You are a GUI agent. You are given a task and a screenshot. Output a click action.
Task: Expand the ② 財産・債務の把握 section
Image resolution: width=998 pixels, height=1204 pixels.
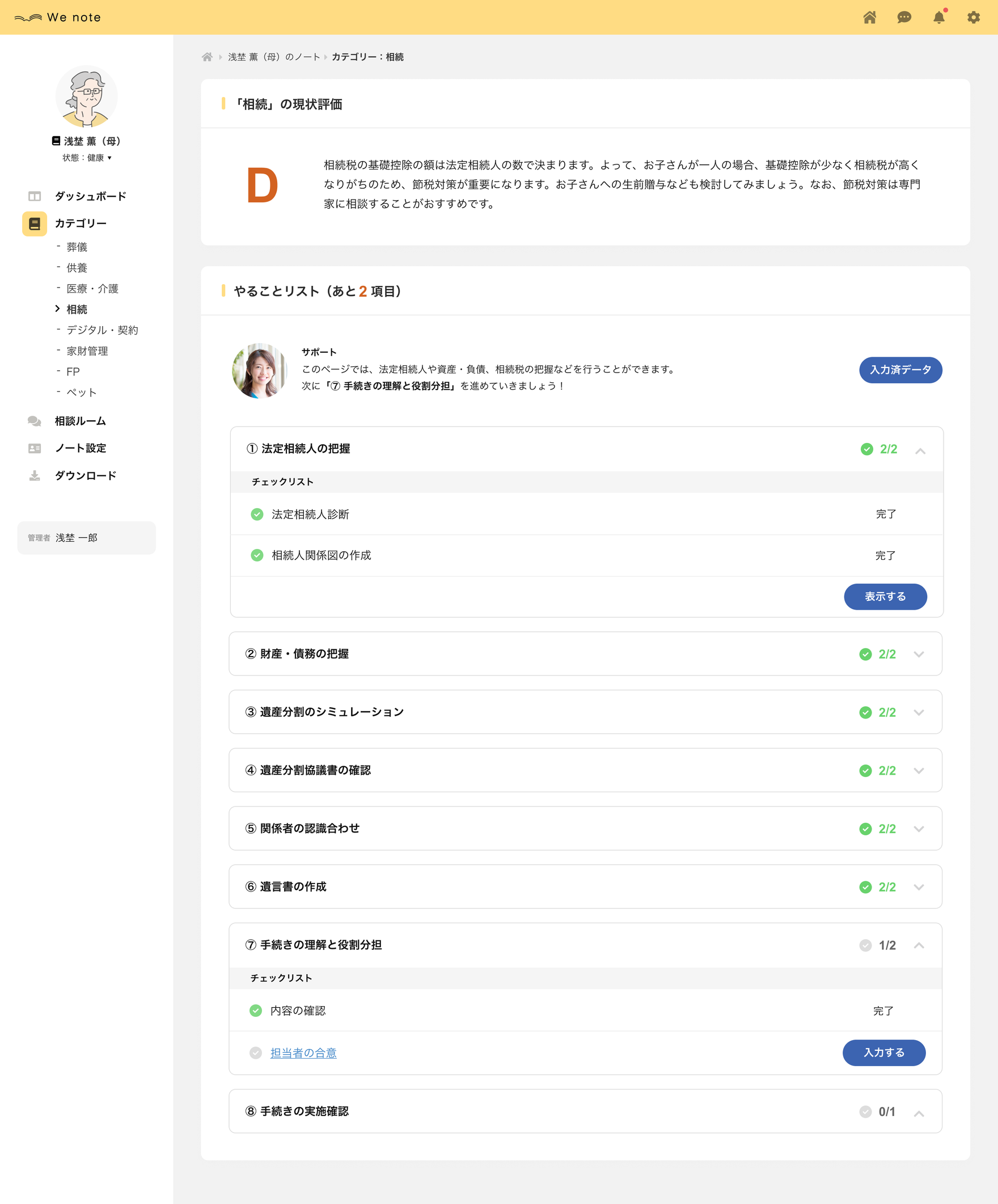tap(918, 654)
